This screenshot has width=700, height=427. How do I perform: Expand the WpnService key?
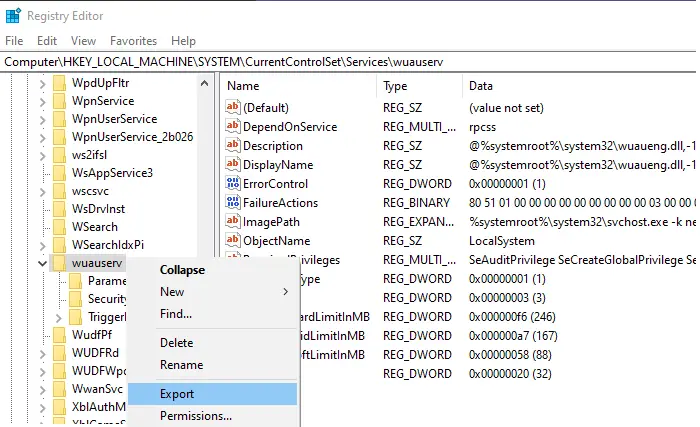click(x=42, y=101)
